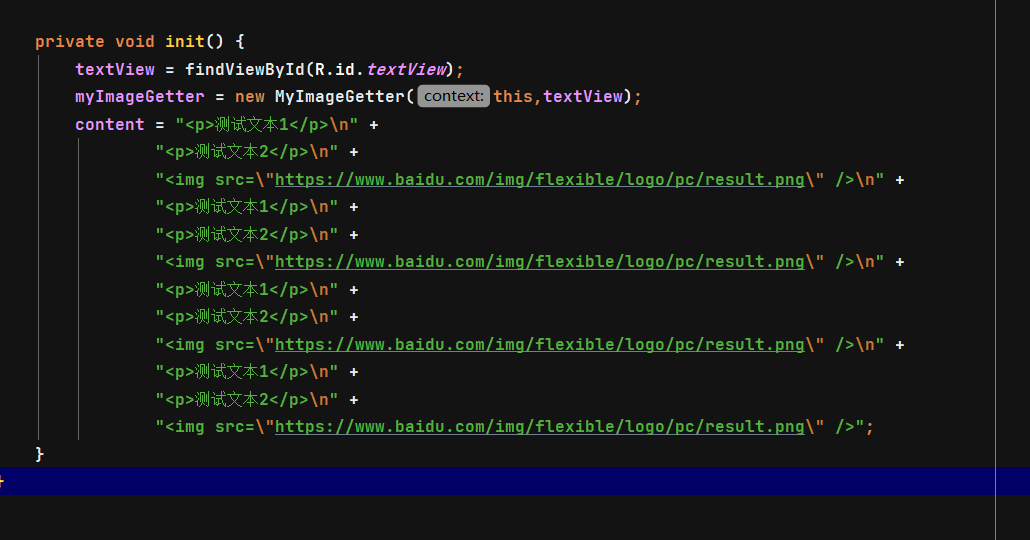Click the 'private' keyword
This screenshot has width=1030, height=540.
tap(69, 42)
